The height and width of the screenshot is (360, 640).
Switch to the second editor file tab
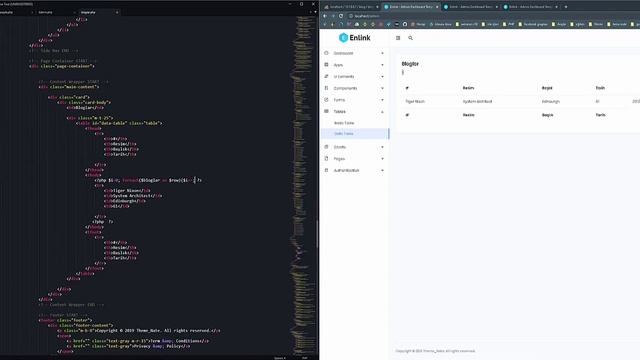click(55, 12)
